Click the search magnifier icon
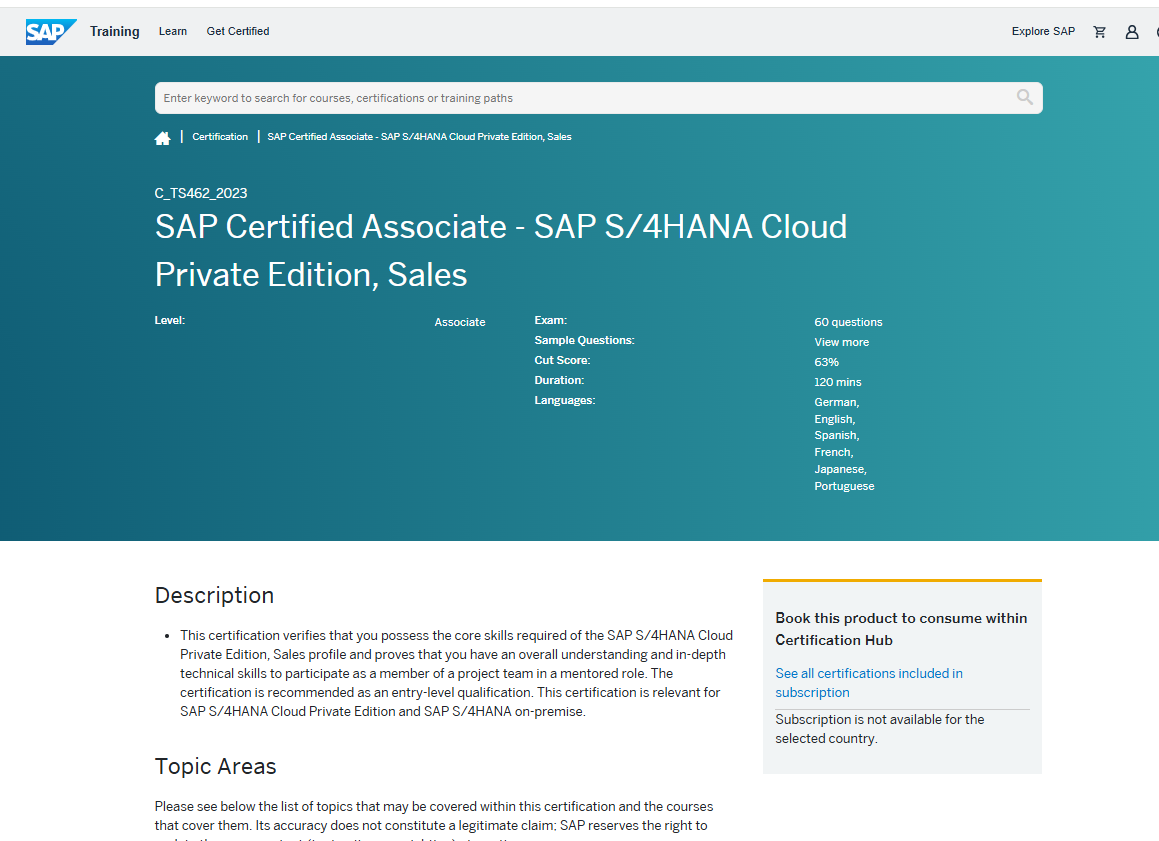 [x=1024, y=98]
